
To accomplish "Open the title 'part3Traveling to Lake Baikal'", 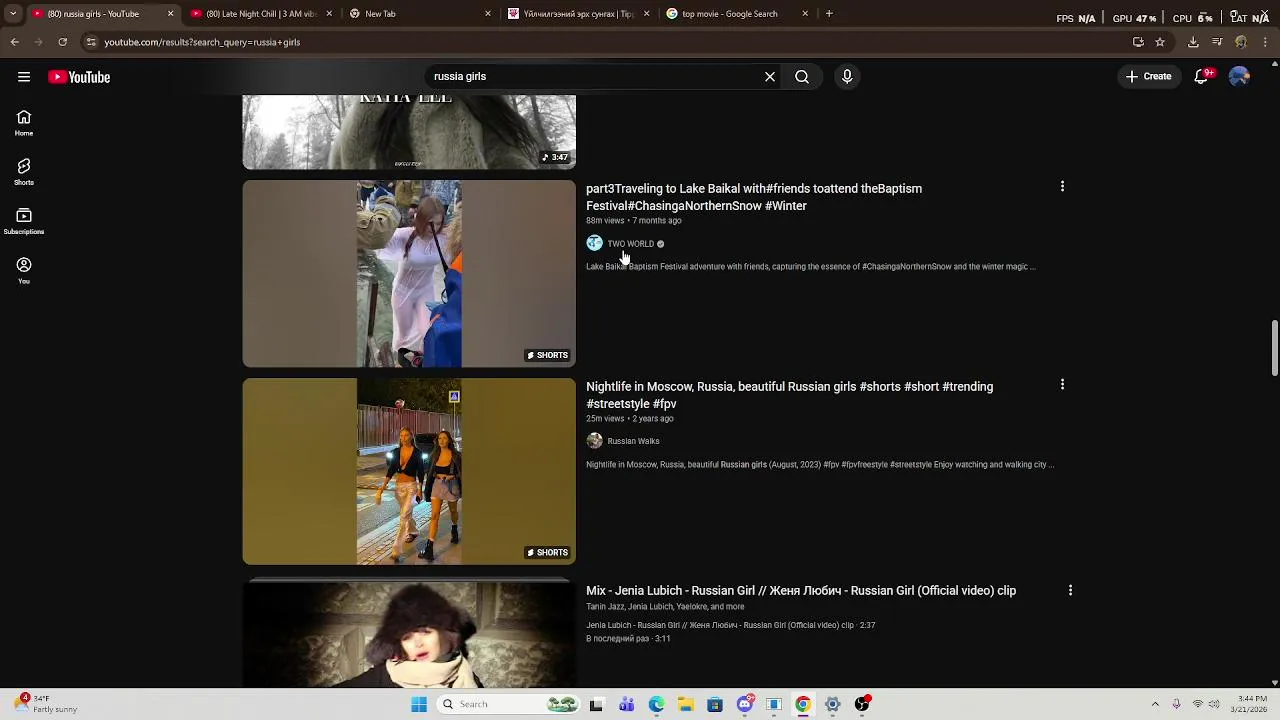I will point(754,197).
